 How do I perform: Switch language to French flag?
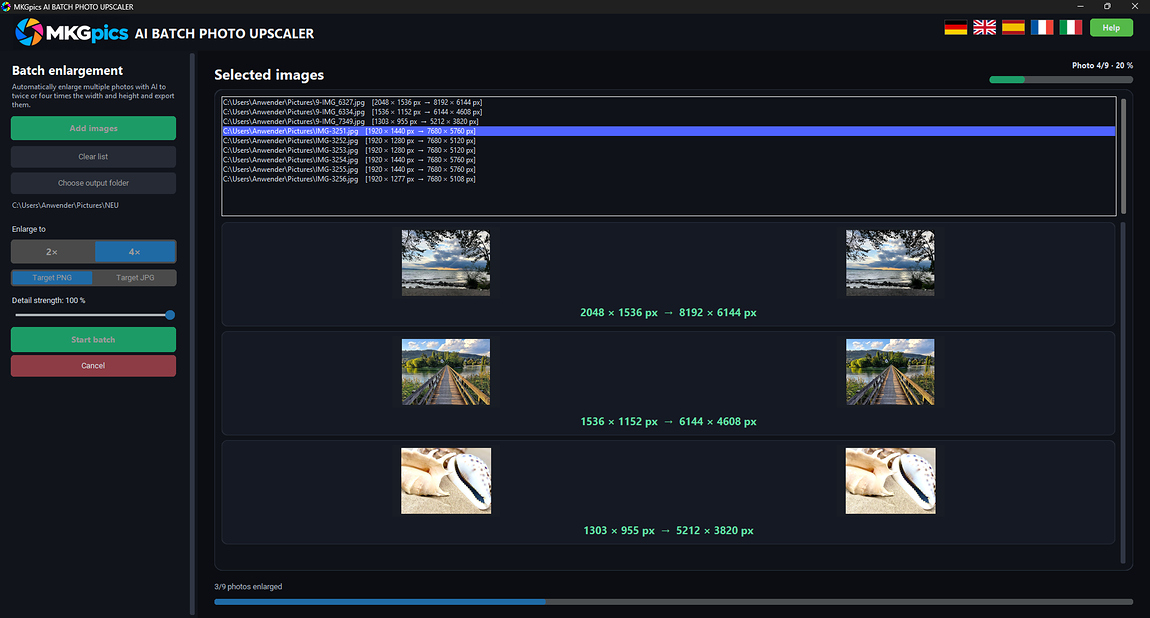click(x=1041, y=27)
